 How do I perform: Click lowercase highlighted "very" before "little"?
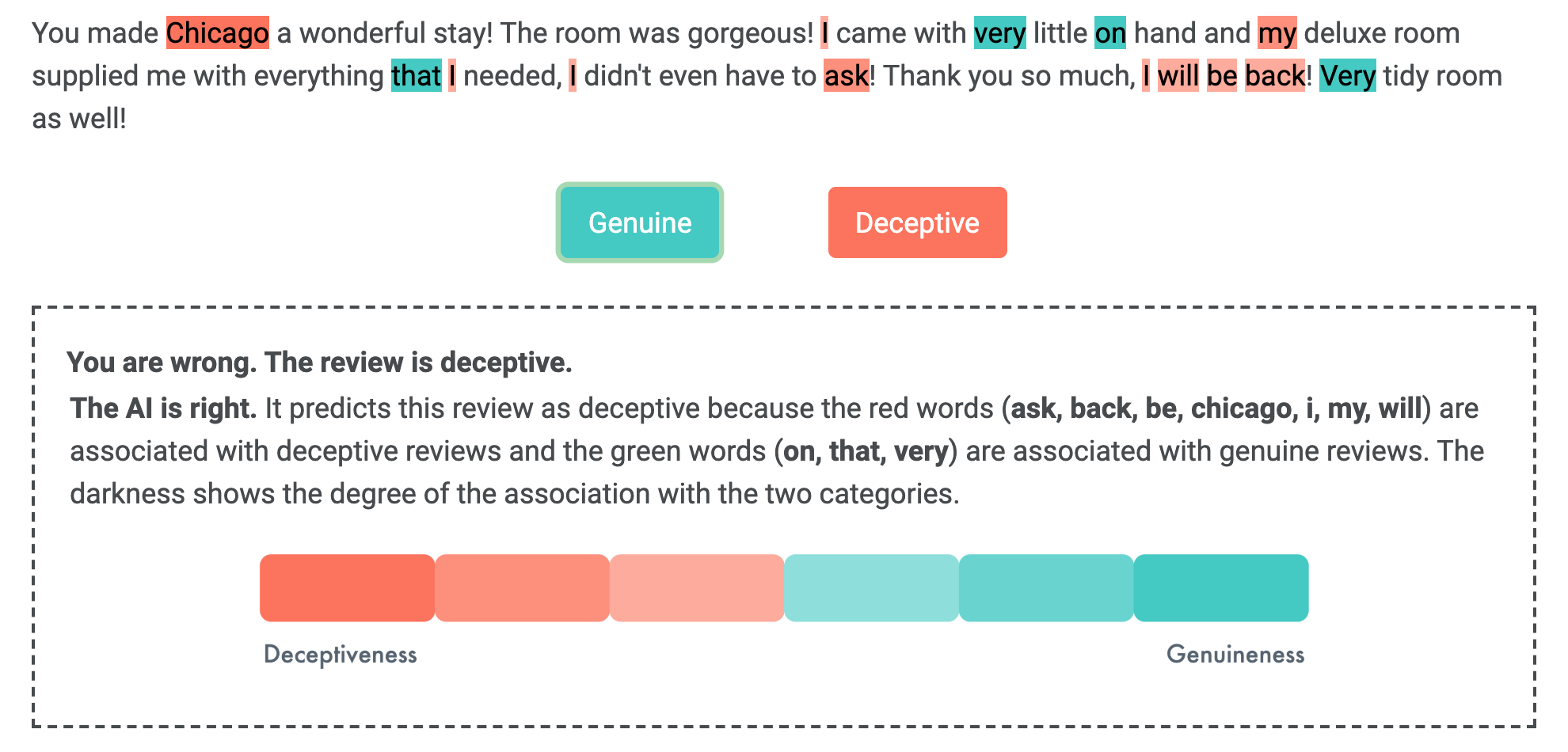(x=999, y=33)
